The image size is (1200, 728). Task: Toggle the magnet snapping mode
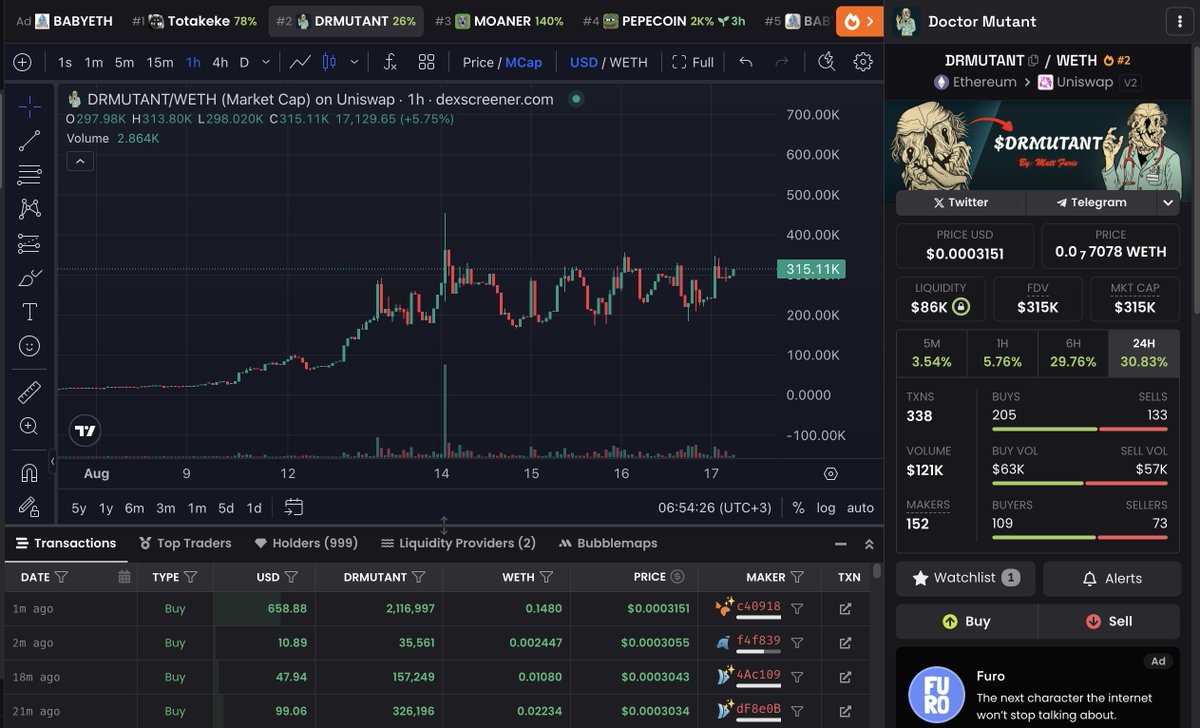click(29, 471)
